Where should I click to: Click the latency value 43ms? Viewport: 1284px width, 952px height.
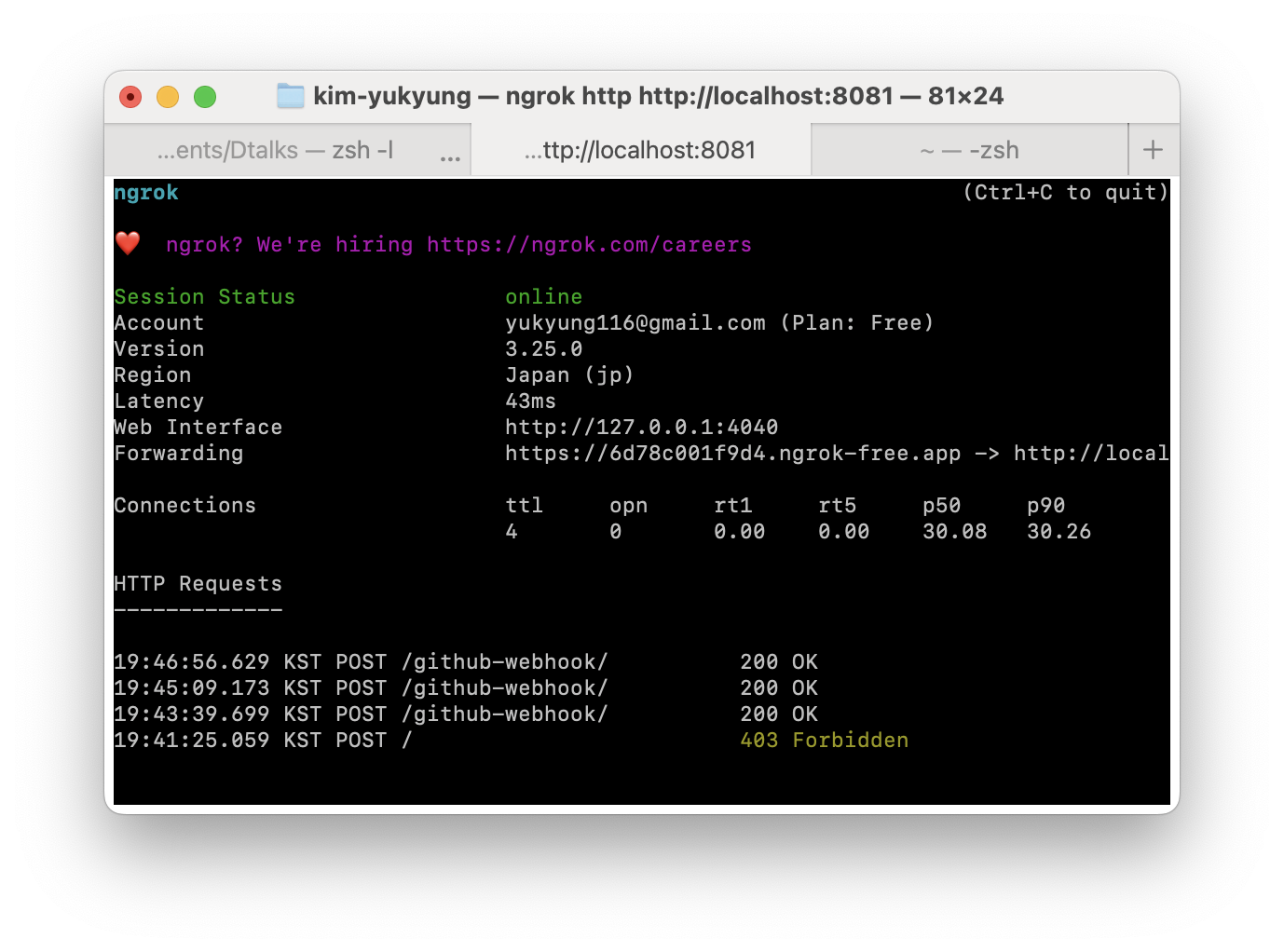pyautogui.click(x=530, y=401)
